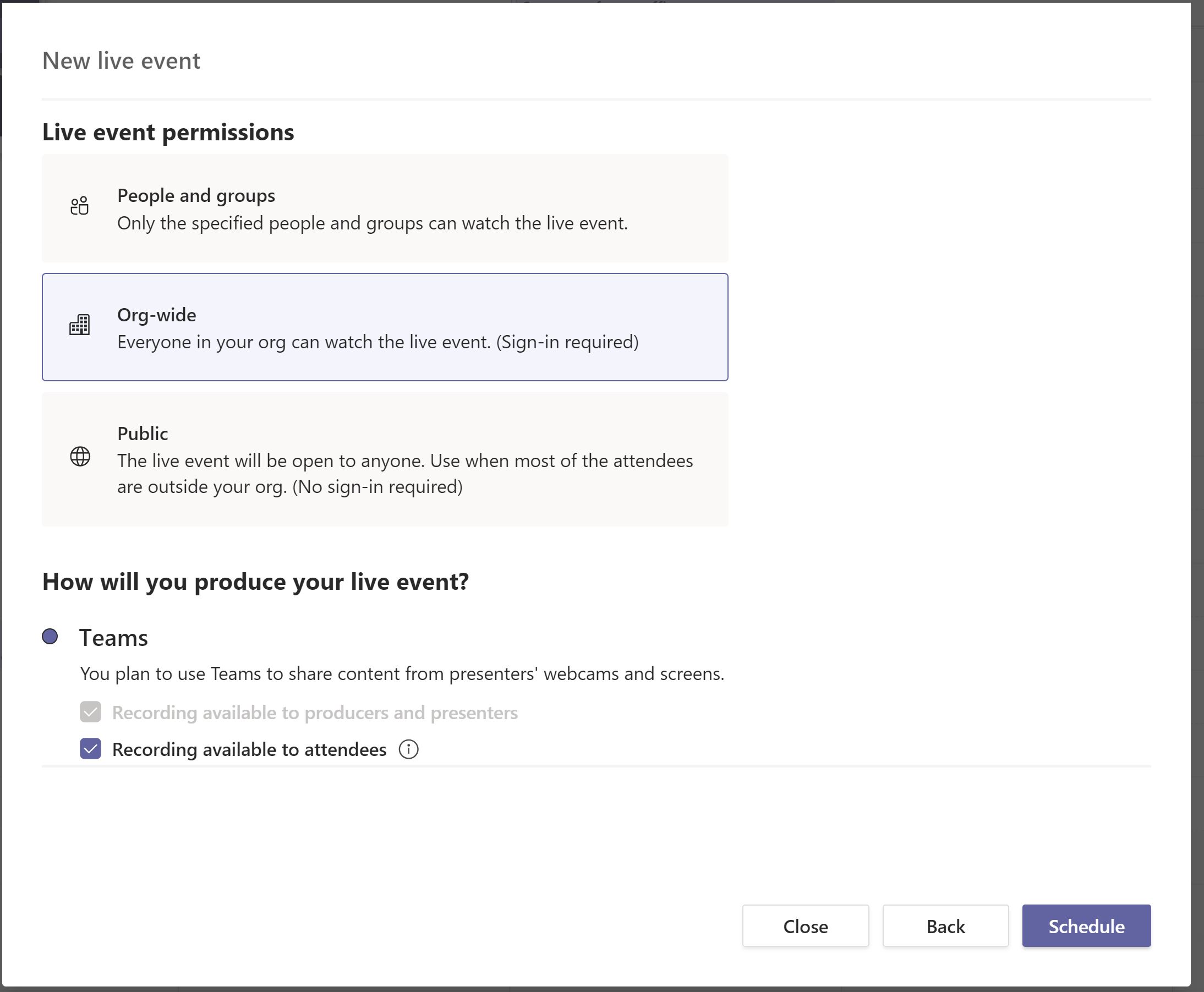Click the Teams production method label
Viewport: 1204px width, 992px height.
pyautogui.click(x=113, y=637)
